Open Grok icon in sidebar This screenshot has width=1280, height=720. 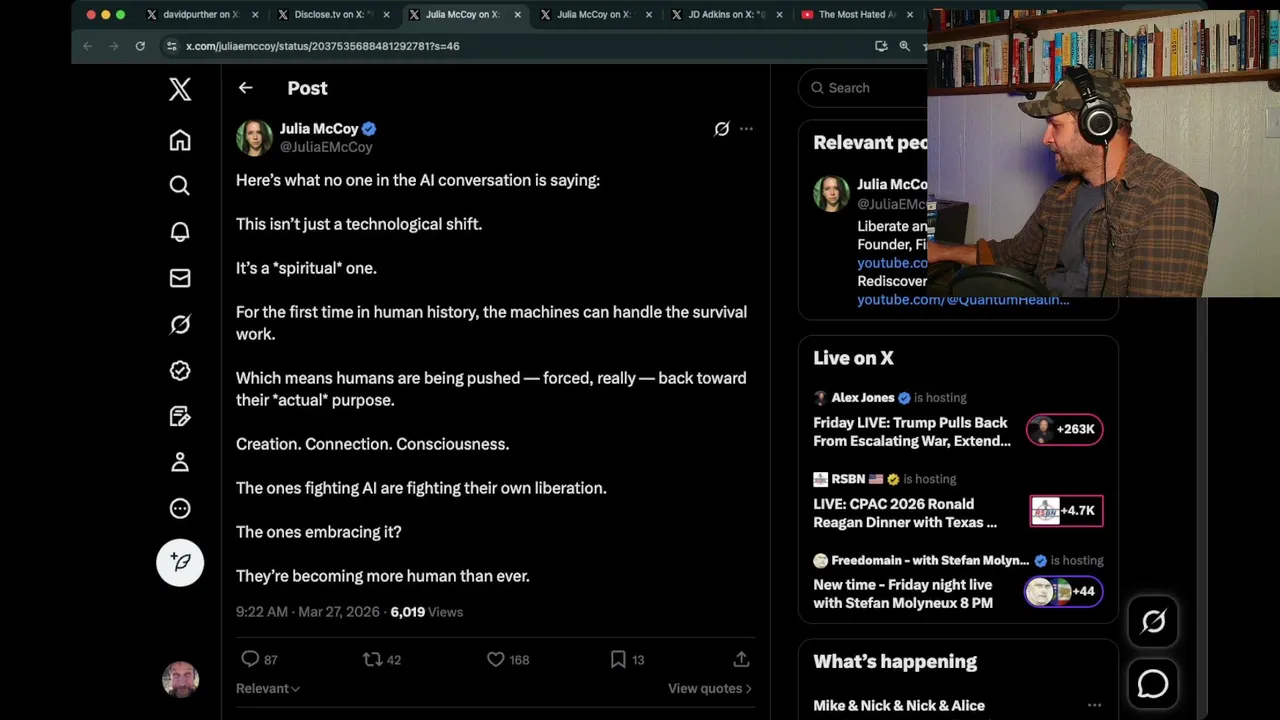[180, 324]
